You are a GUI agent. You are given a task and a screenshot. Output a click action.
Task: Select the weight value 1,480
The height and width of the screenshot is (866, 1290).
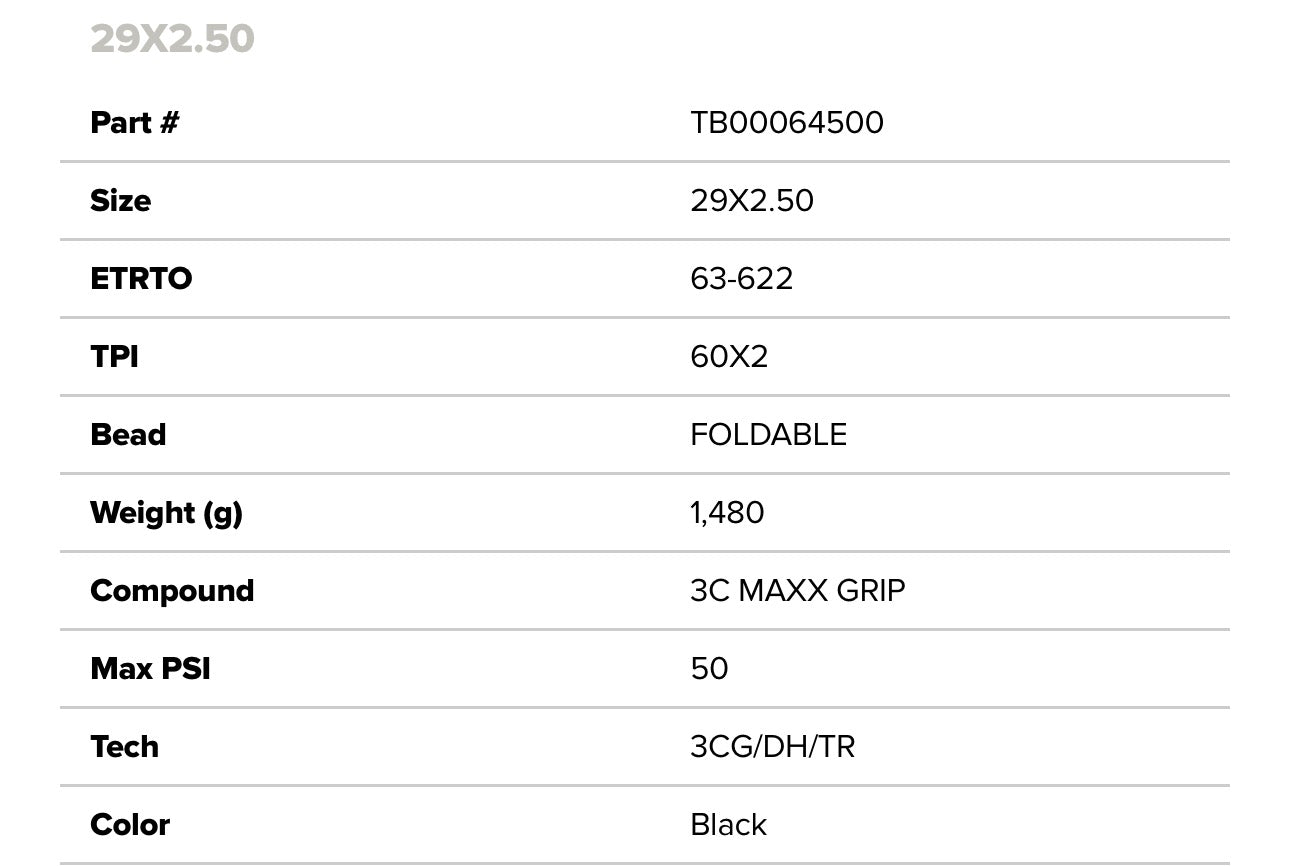click(x=727, y=512)
